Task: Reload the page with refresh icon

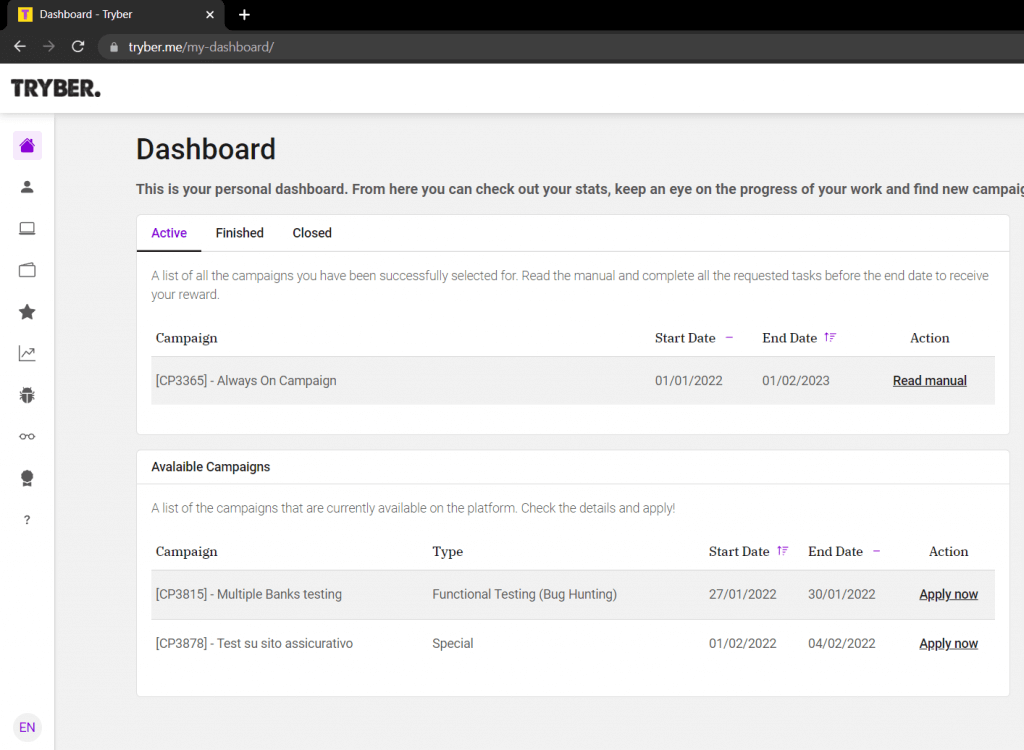Action: 78,46
